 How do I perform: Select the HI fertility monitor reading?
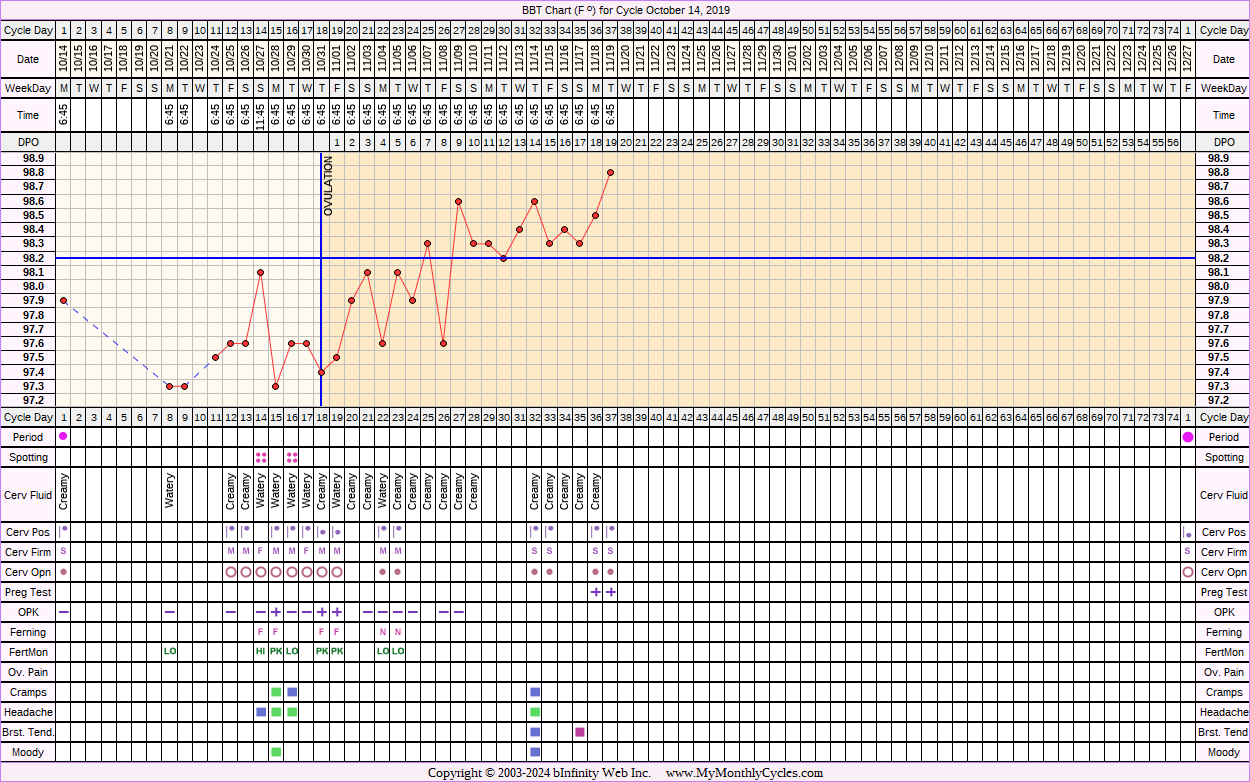coord(261,651)
